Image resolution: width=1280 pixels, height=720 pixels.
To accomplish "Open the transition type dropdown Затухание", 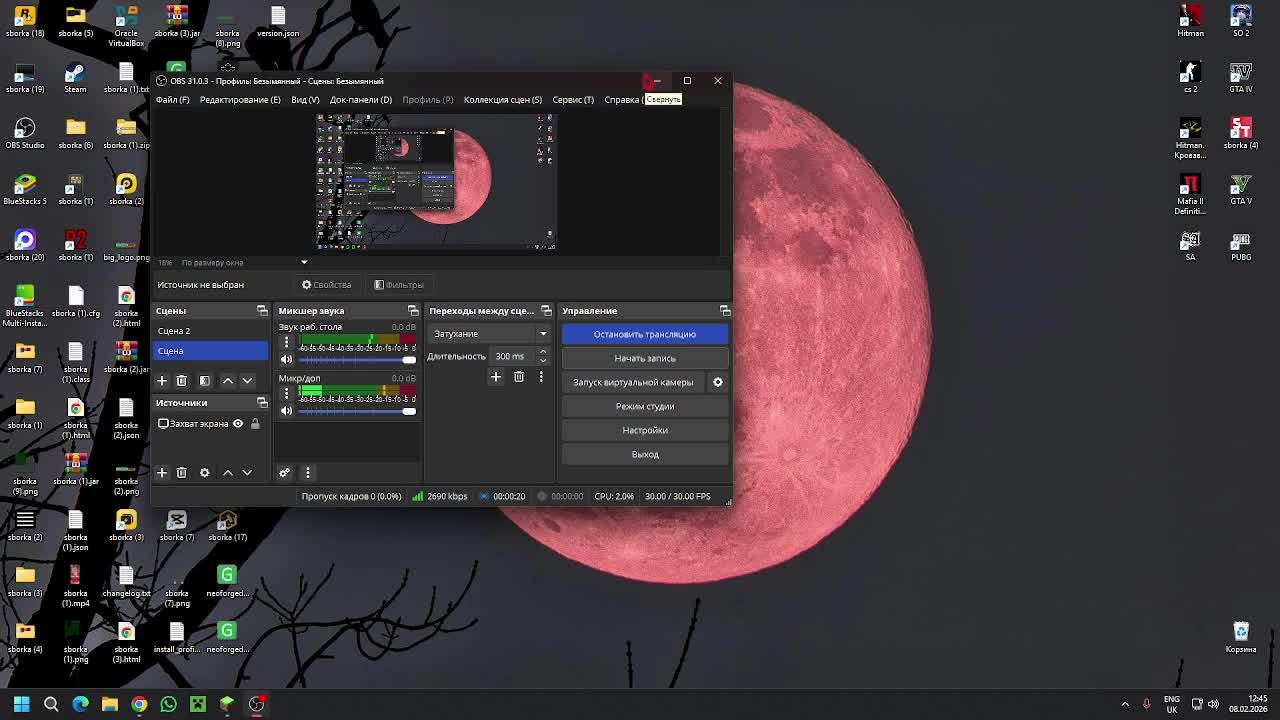I will pyautogui.click(x=490, y=334).
